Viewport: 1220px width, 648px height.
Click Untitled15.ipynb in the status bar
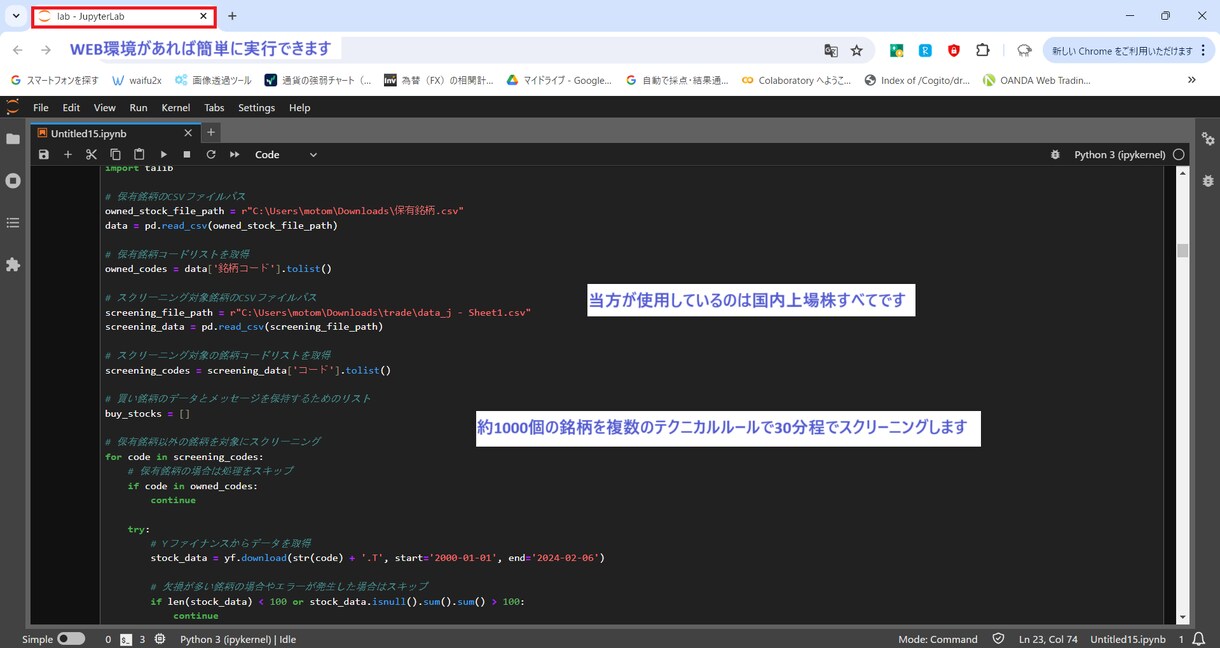tap(1128, 639)
